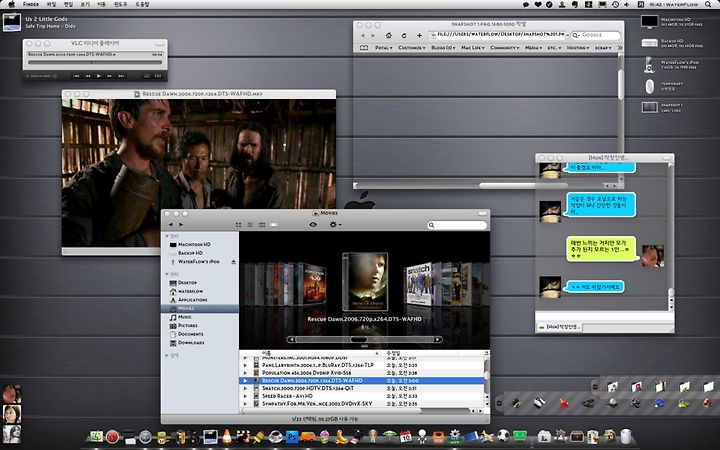Show more bookmarks overflow chevron in Safari
The width and height of the screenshot is (720, 450).
620,48
